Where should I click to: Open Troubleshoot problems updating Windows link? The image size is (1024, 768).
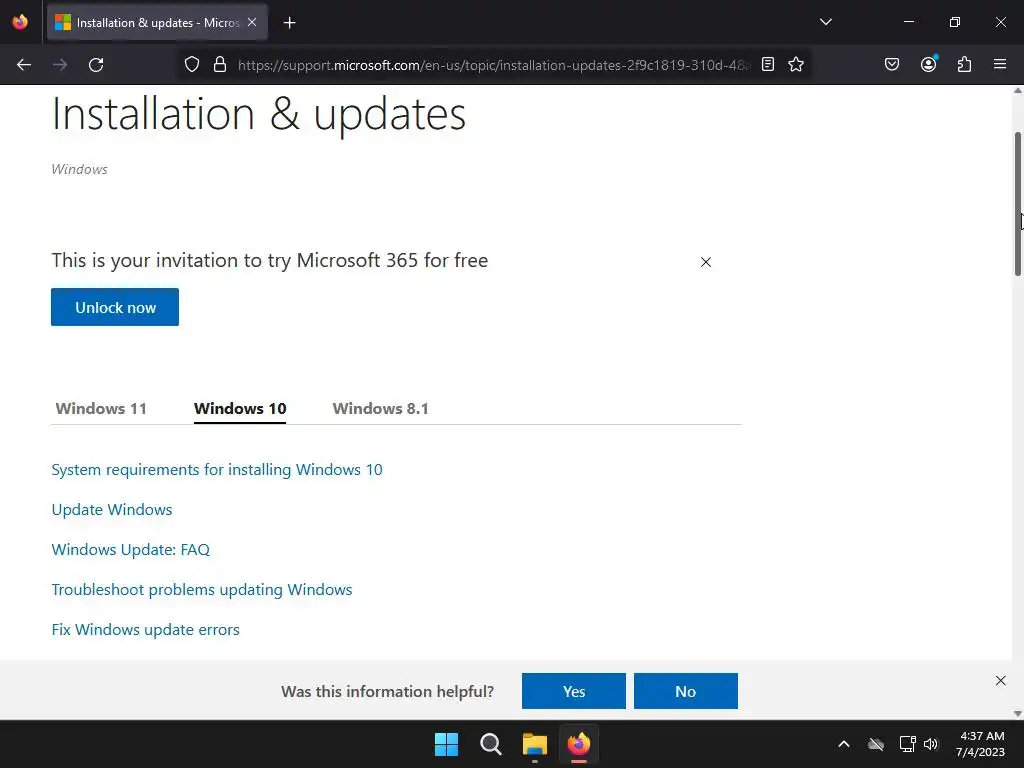click(202, 590)
